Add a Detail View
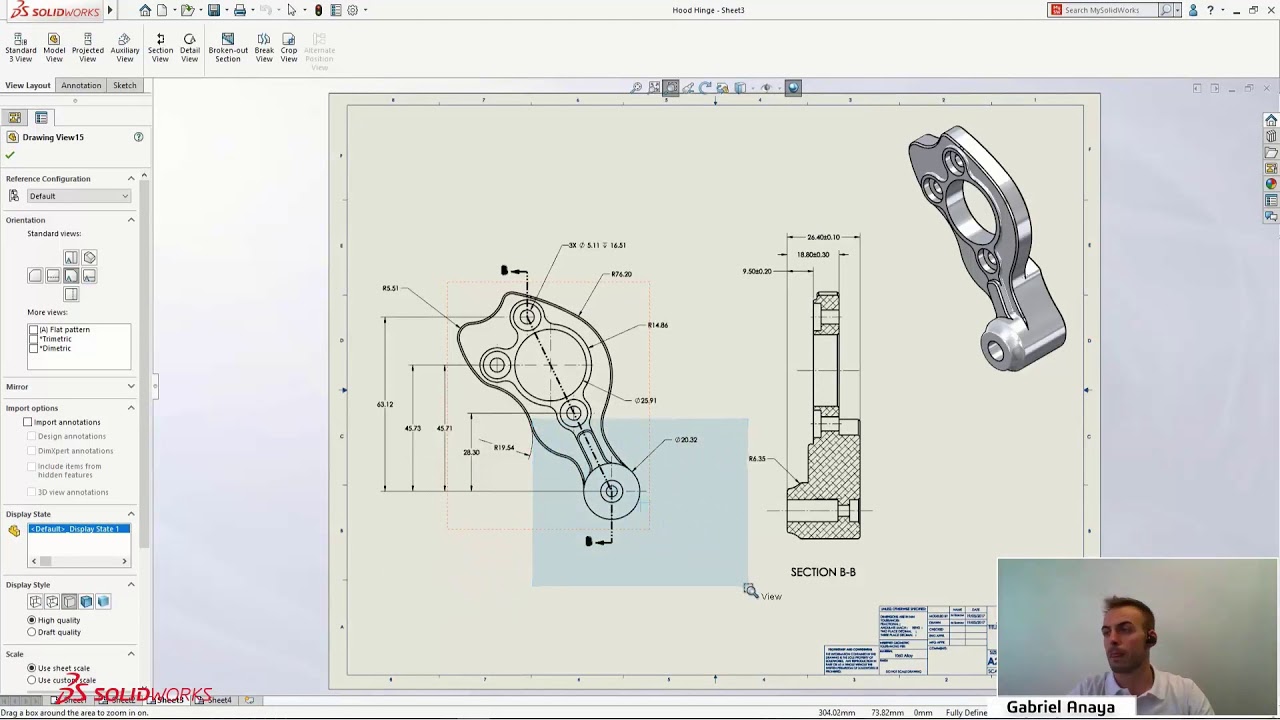 (189, 48)
